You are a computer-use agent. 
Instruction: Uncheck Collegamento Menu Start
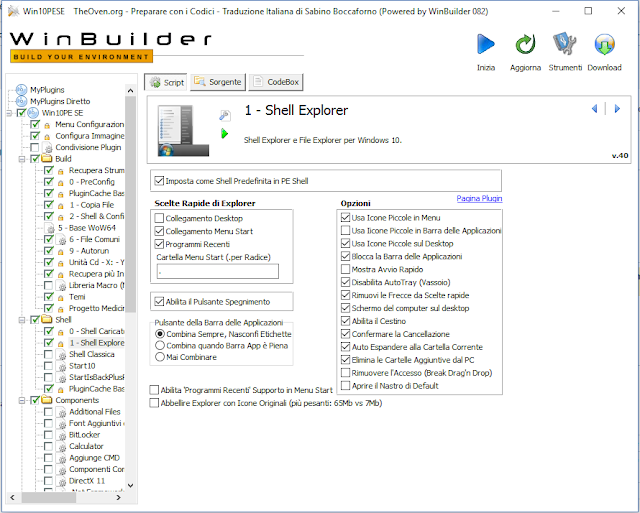[159, 231]
